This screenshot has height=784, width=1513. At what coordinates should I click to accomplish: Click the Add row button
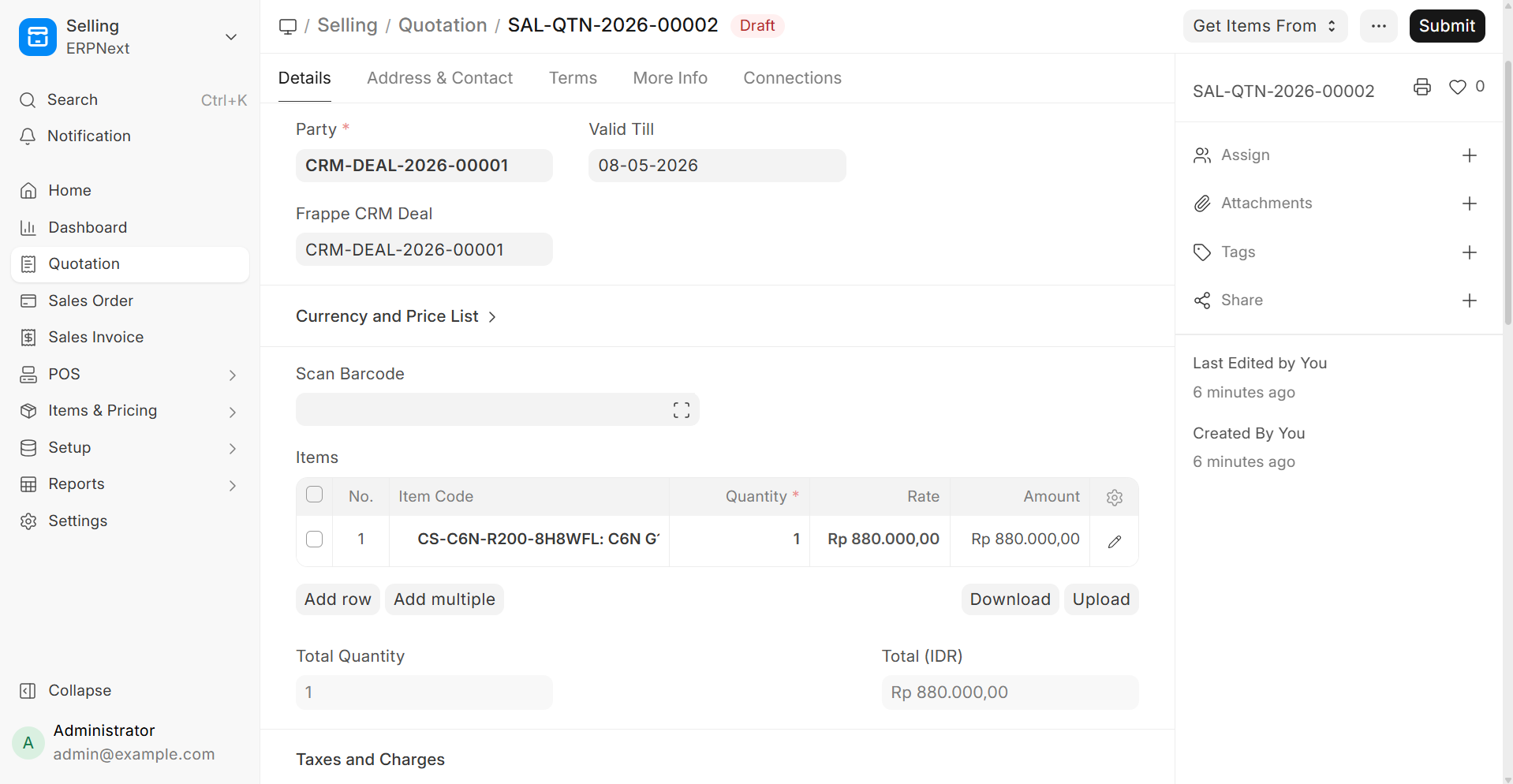pos(338,599)
